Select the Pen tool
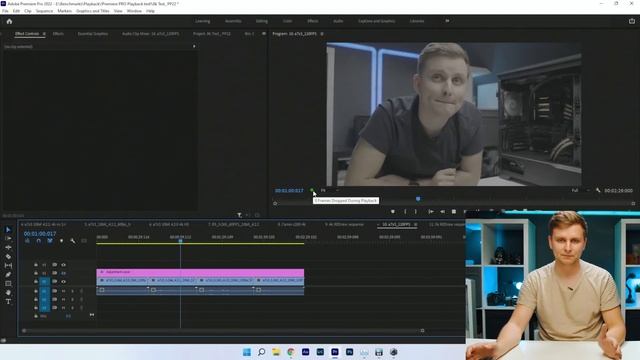Screen dimensions: 640x360 8,275
